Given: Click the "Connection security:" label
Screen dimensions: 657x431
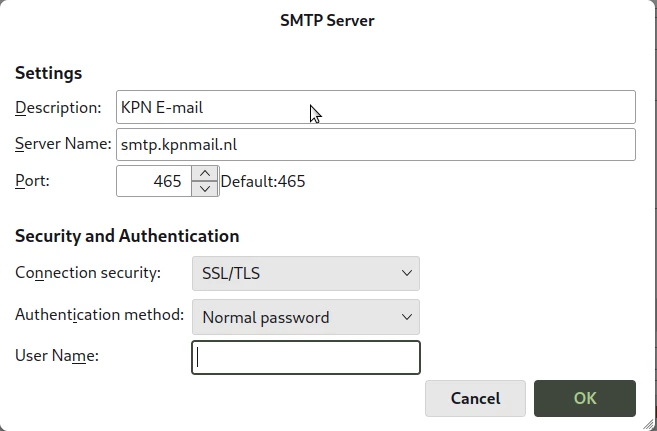Looking at the screenshot, I should coord(87,273).
